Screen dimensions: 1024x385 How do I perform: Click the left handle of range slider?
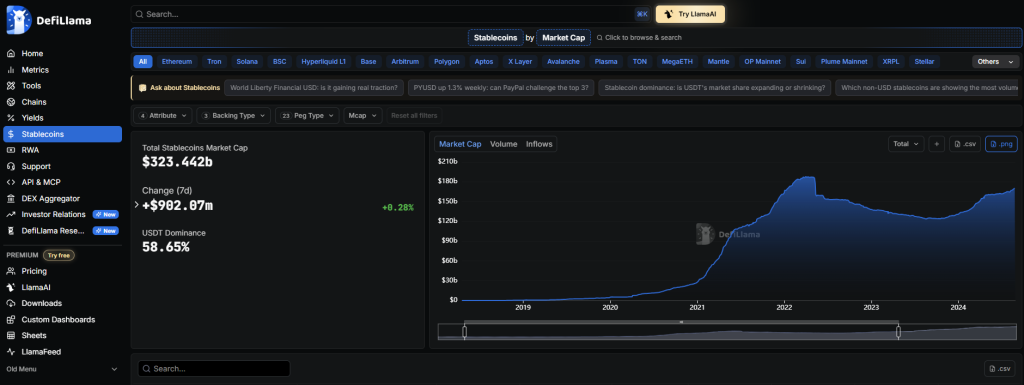pyautogui.click(x=464, y=331)
